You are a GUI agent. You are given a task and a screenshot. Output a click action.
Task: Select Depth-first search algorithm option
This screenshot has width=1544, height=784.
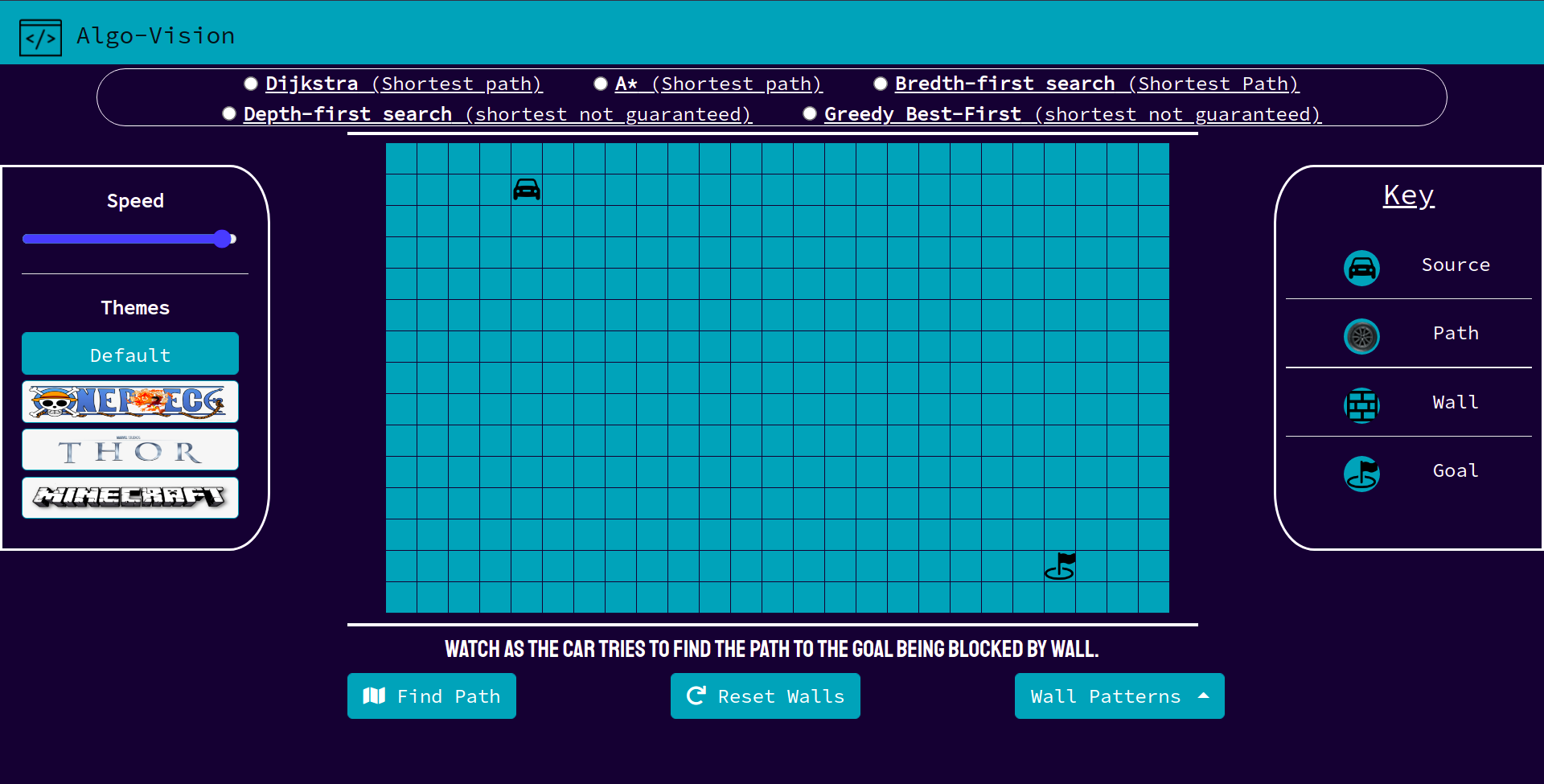click(x=229, y=114)
